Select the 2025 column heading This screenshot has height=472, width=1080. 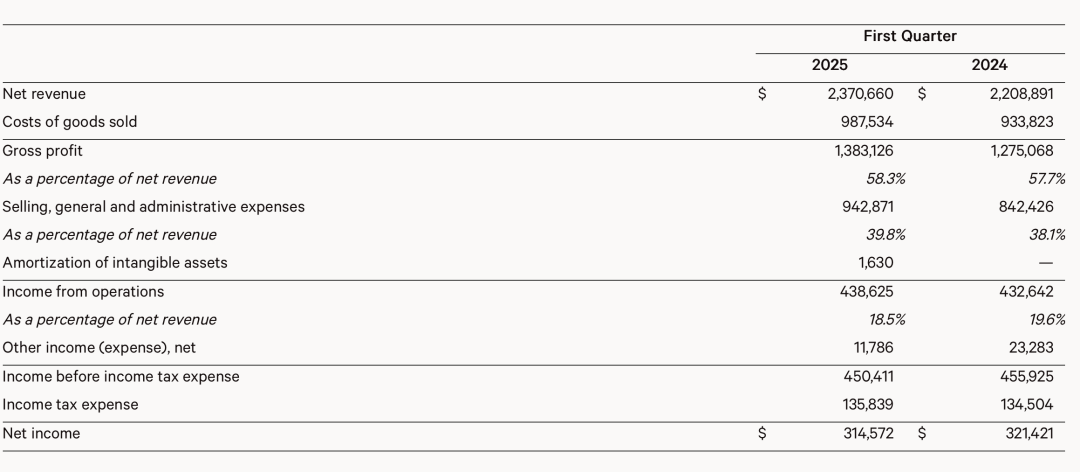(829, 65)
